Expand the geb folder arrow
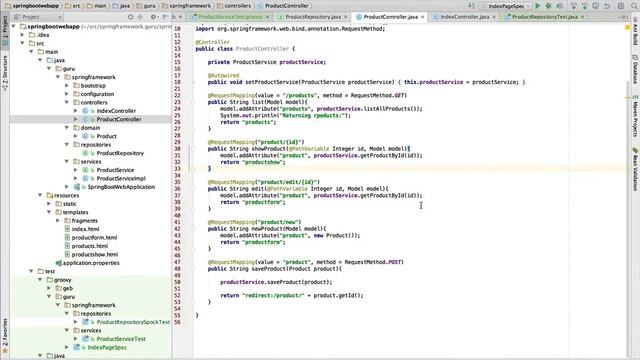This screenshot has height=360, width=640. point(49,288)
